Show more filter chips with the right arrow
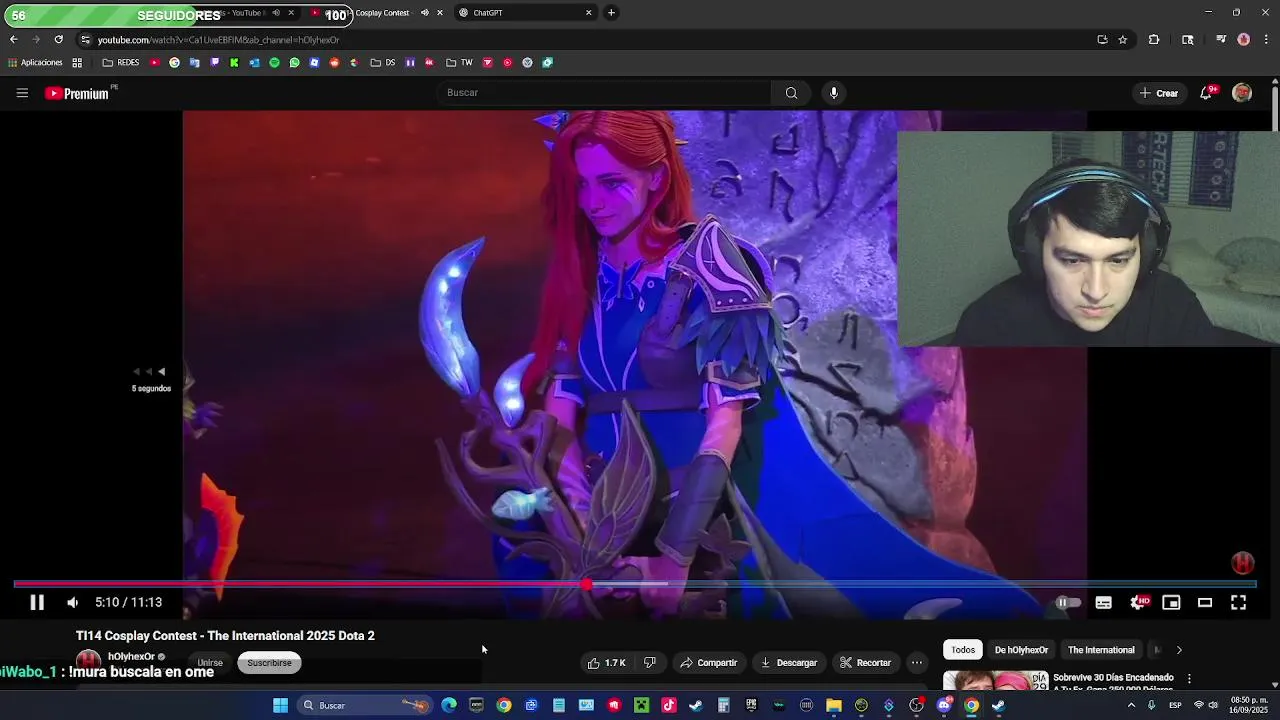Viewport: 1280px width, 720px height. (1178, 650)
